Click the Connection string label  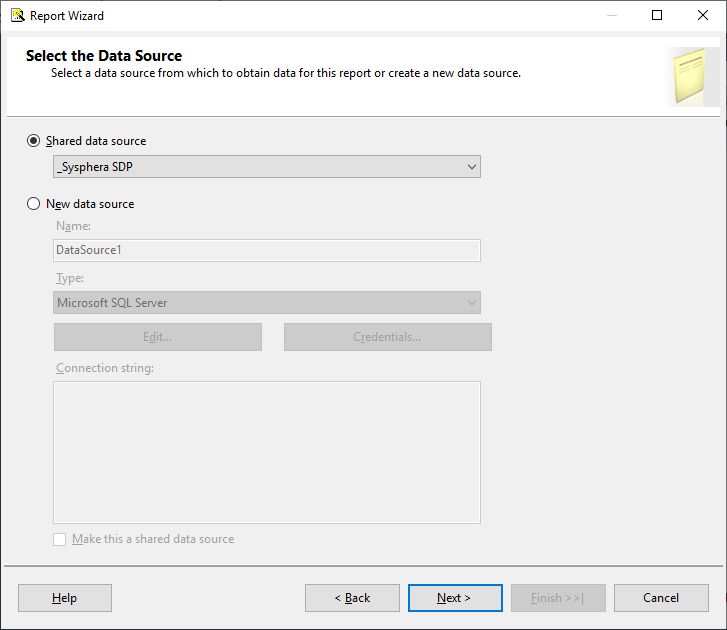105,368
